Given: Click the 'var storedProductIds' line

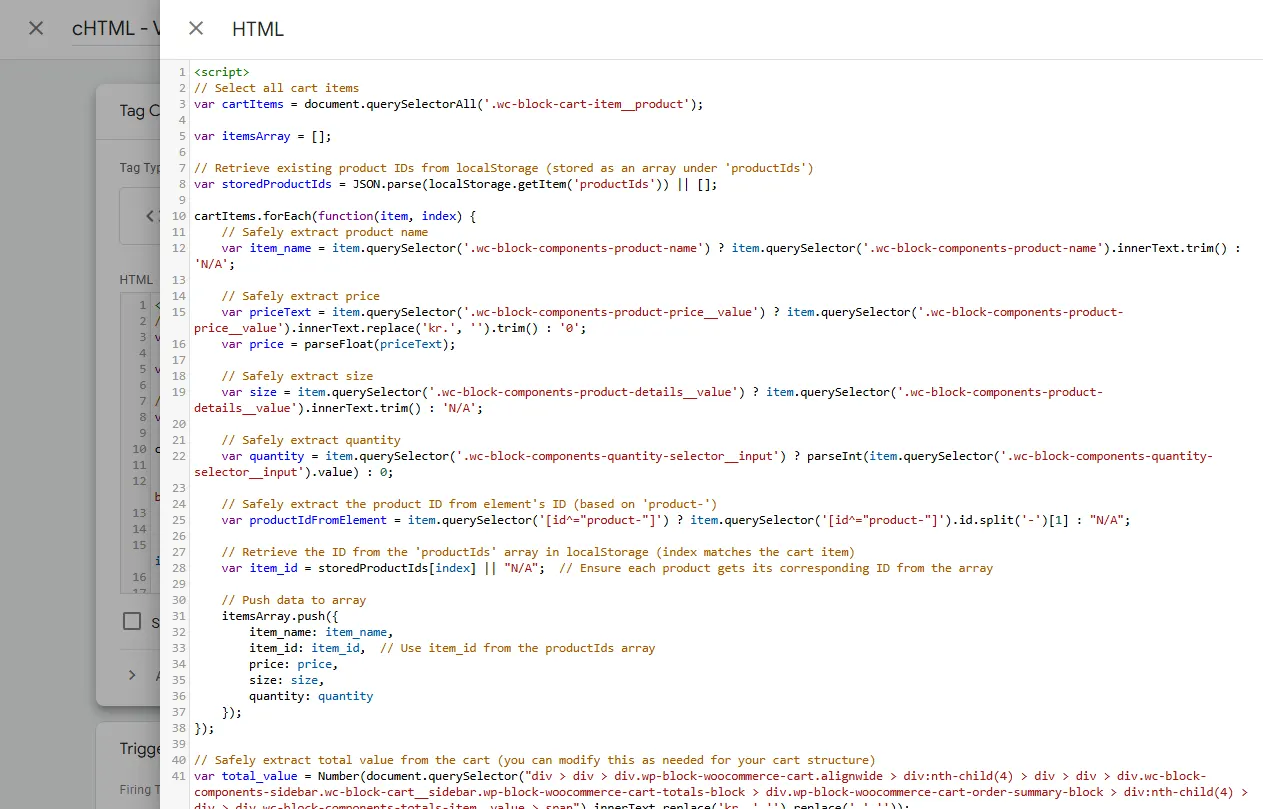Looking at the screenshot, I should click(x=455, y=184).
